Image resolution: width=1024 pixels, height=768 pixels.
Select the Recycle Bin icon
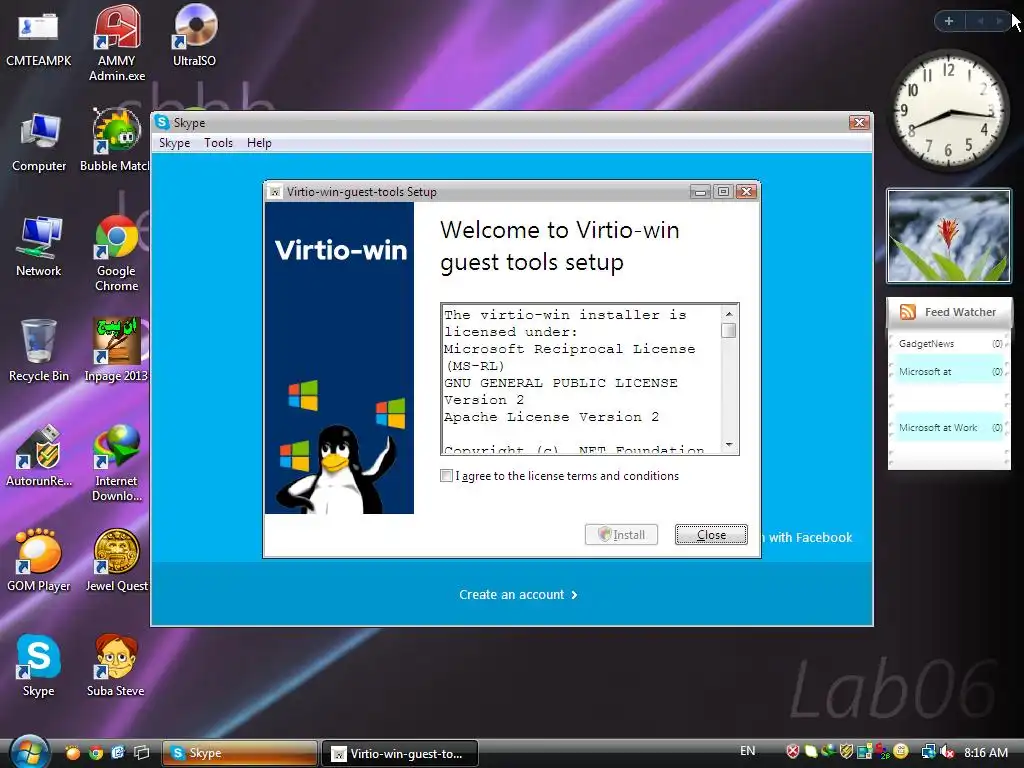(x=39, y=351)
